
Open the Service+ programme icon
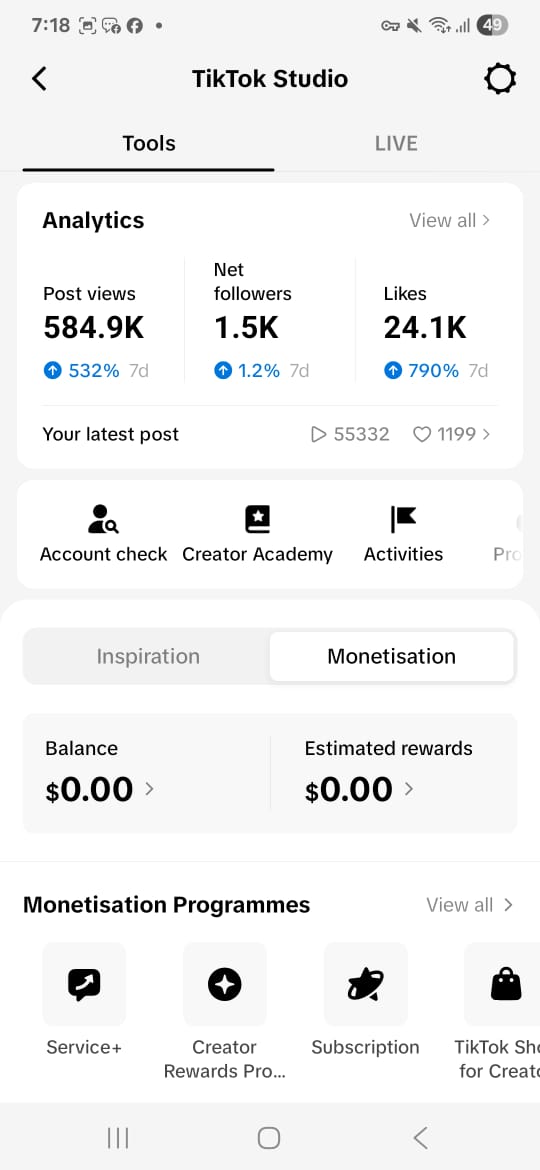tap(84, 984)
